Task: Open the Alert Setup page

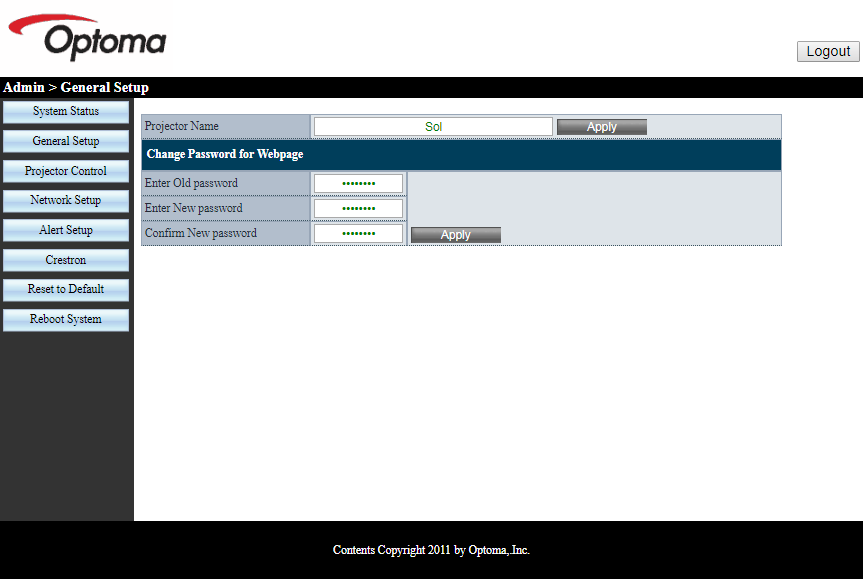Action: click(66, 230)
